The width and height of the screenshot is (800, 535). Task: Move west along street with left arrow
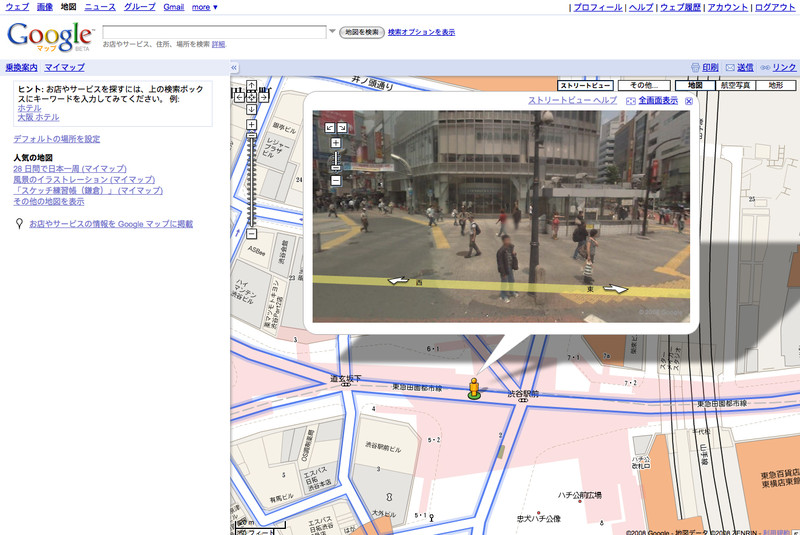[x=398, y=281]
